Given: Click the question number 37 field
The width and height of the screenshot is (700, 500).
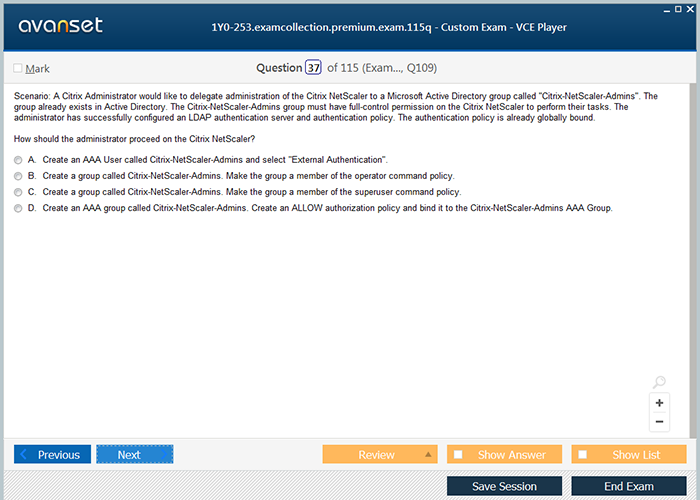Looking at the screenshot, I should coord(313,67).
